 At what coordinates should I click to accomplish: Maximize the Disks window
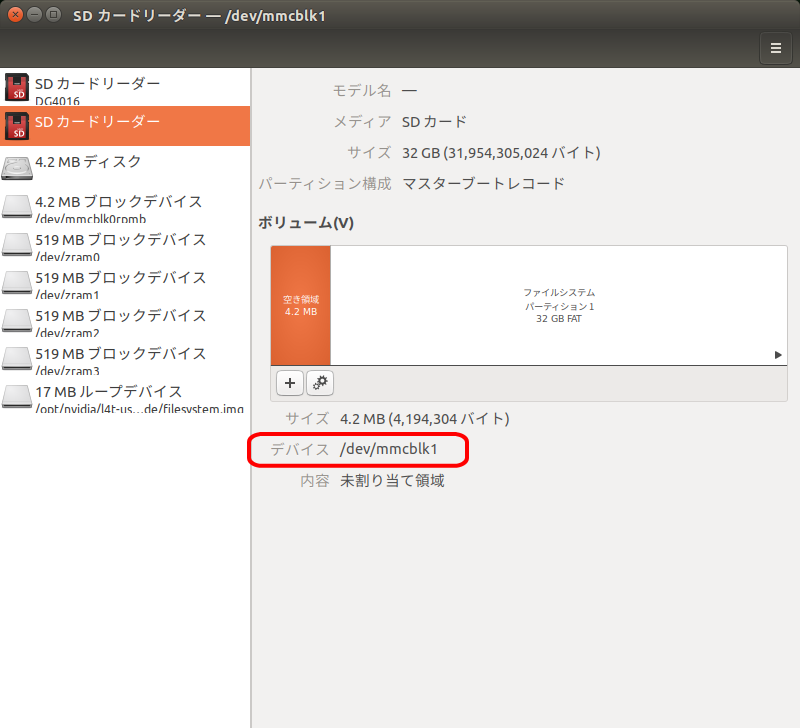point(53,15)
